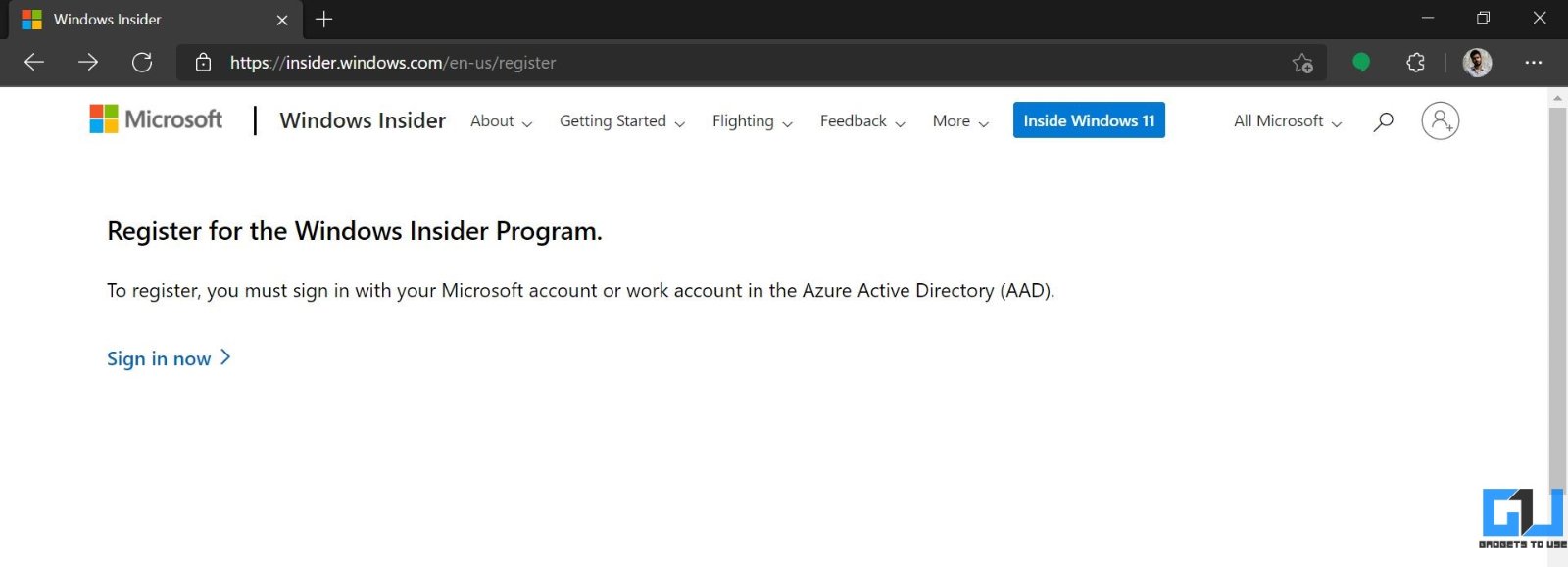This screenshot has height=567, width=1568.
Task: Click the green extension circle icon
Action: coord(1360,63)
